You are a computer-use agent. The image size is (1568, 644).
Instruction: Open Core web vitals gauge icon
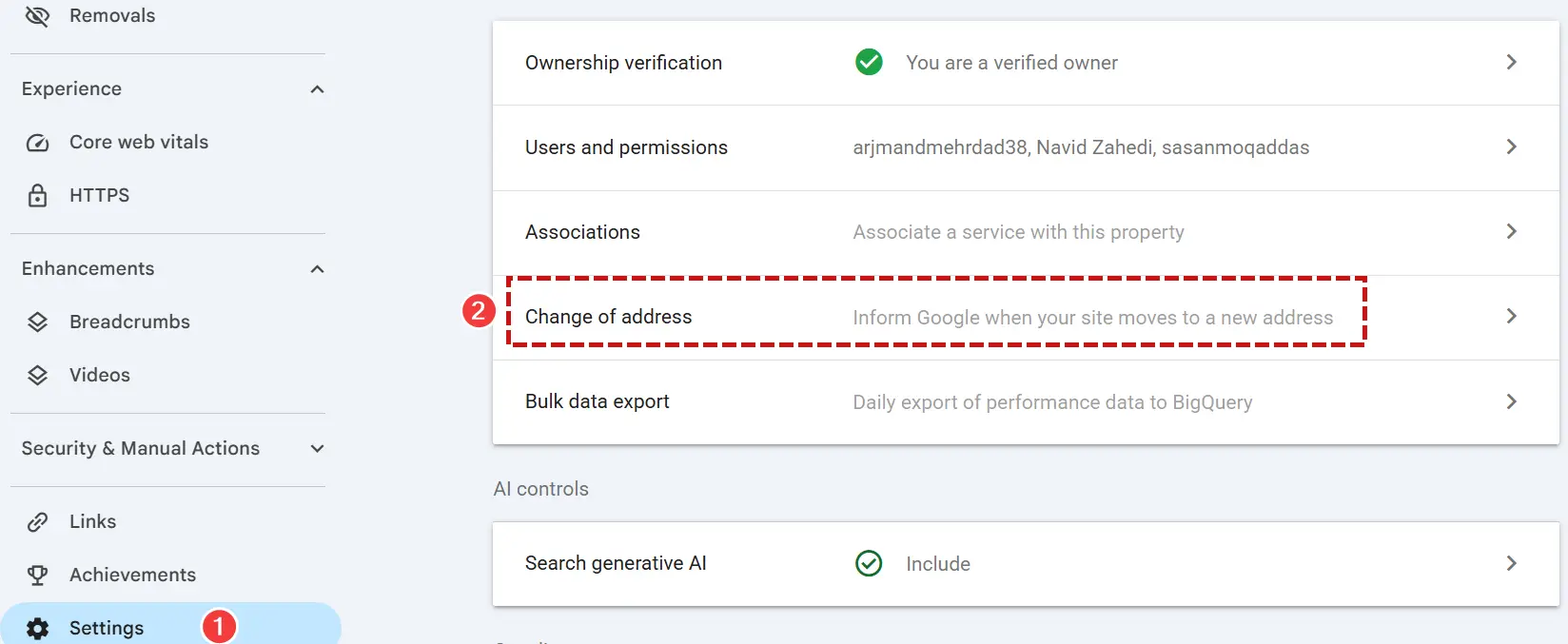point(37,143)
